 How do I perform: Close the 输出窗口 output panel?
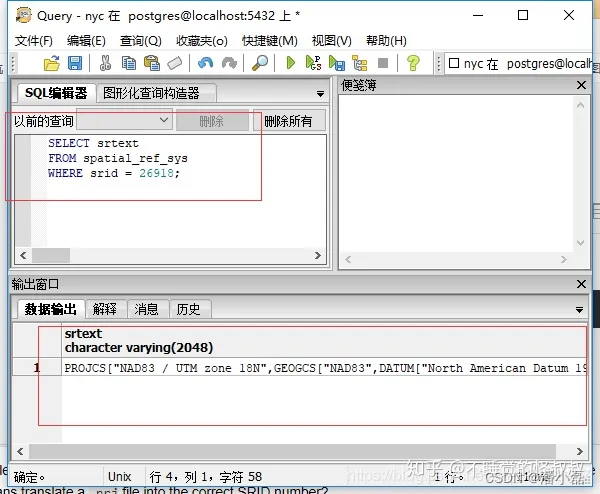(581, 284)
